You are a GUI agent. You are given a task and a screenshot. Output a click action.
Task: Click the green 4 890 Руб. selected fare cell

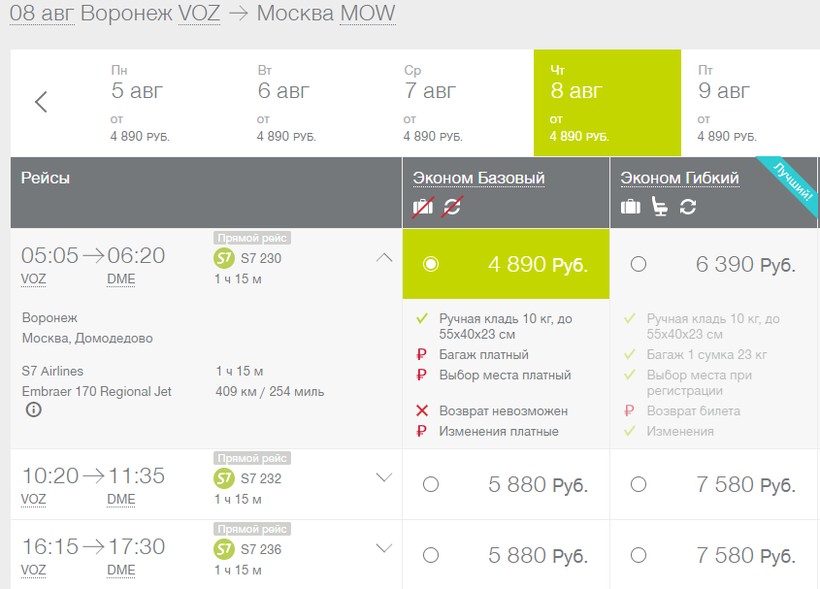pos(506,264)
